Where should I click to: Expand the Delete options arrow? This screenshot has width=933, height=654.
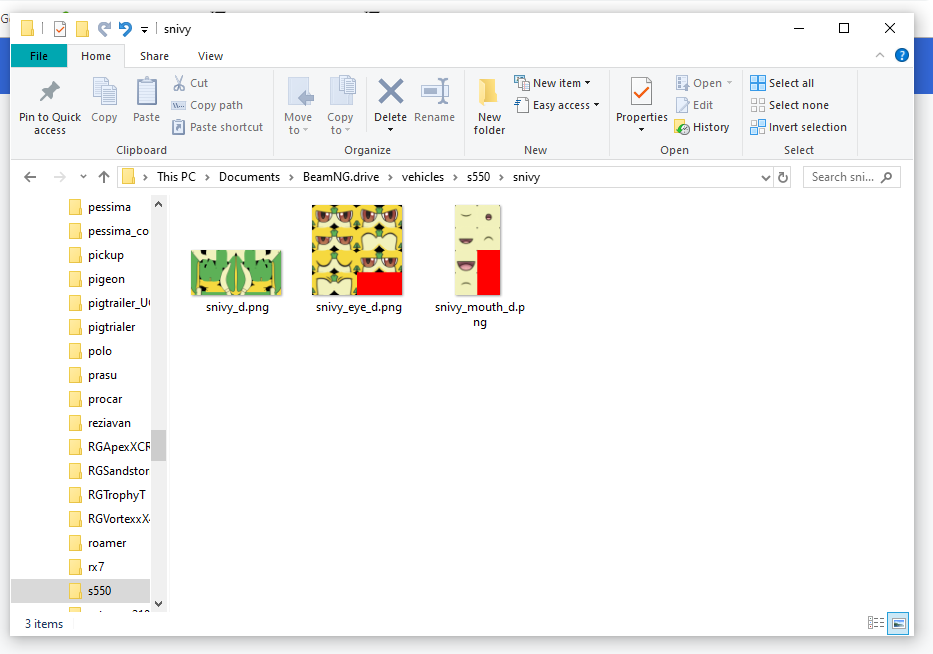tap(390, 130)
